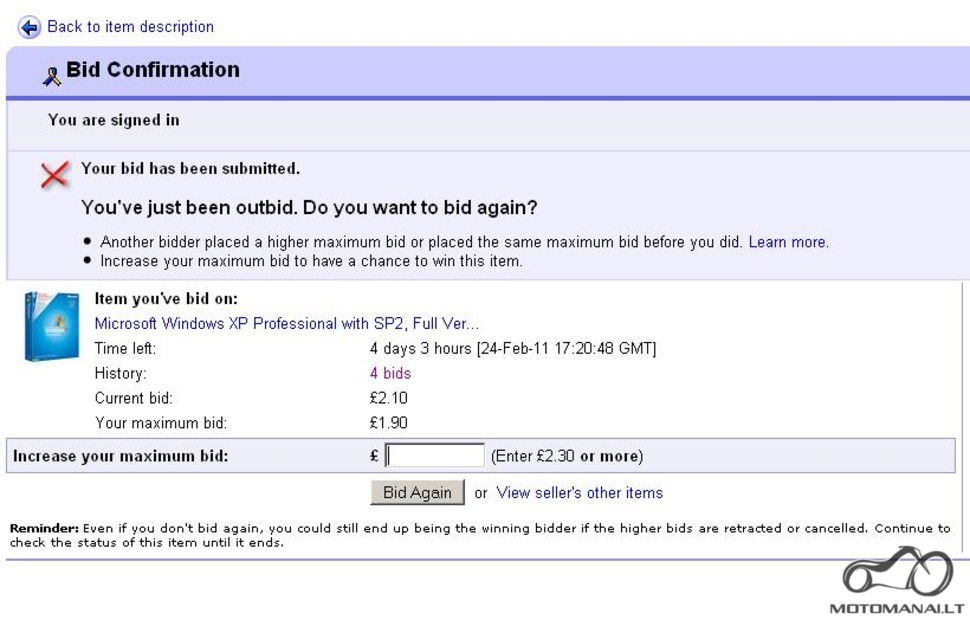Click the Bid Again button
Screen dimensions: 970x620
coord(417,493)
